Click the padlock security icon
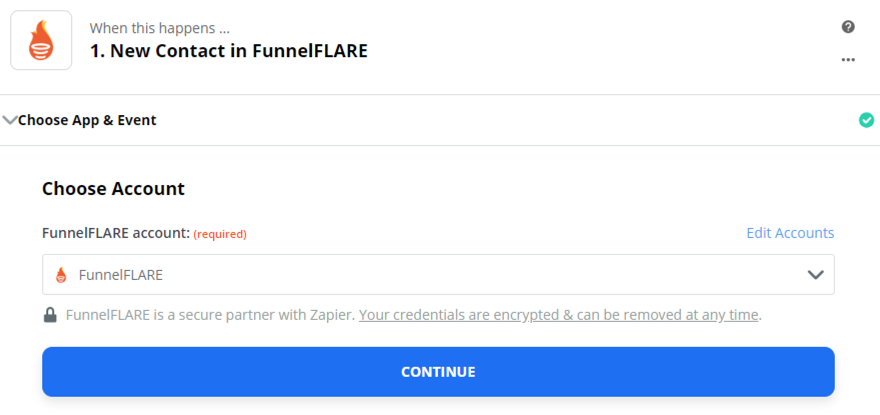 point(50,315)
